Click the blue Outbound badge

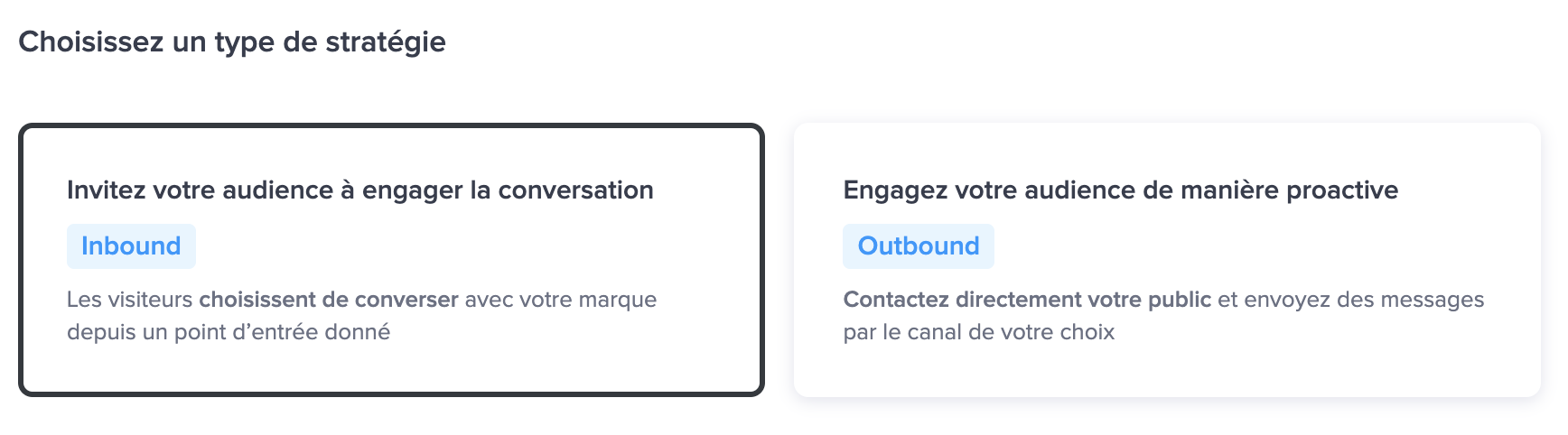click(x=918, y=246)
